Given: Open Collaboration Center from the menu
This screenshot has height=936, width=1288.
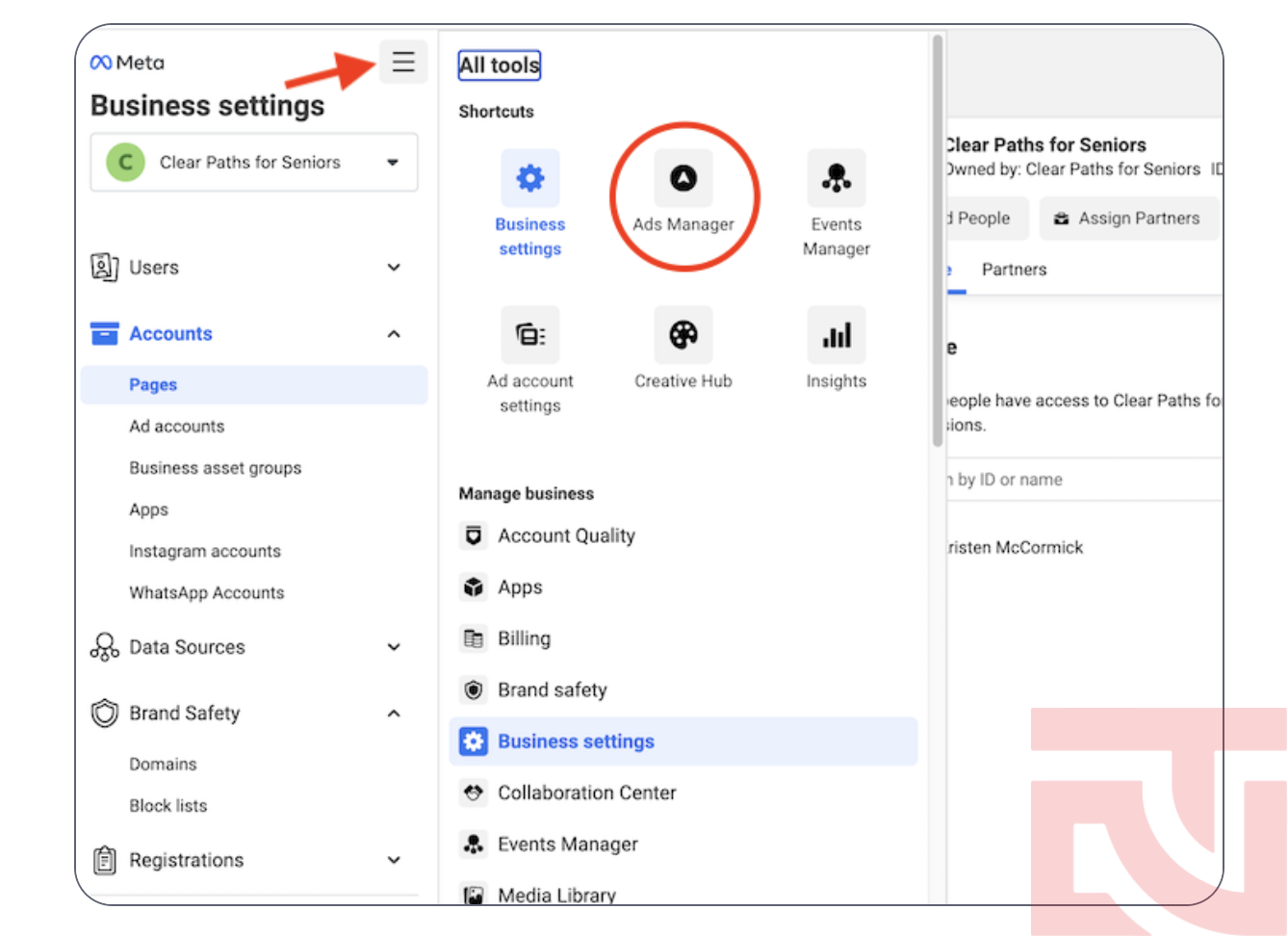Looking at the screenshot, I should click(587, 793).
